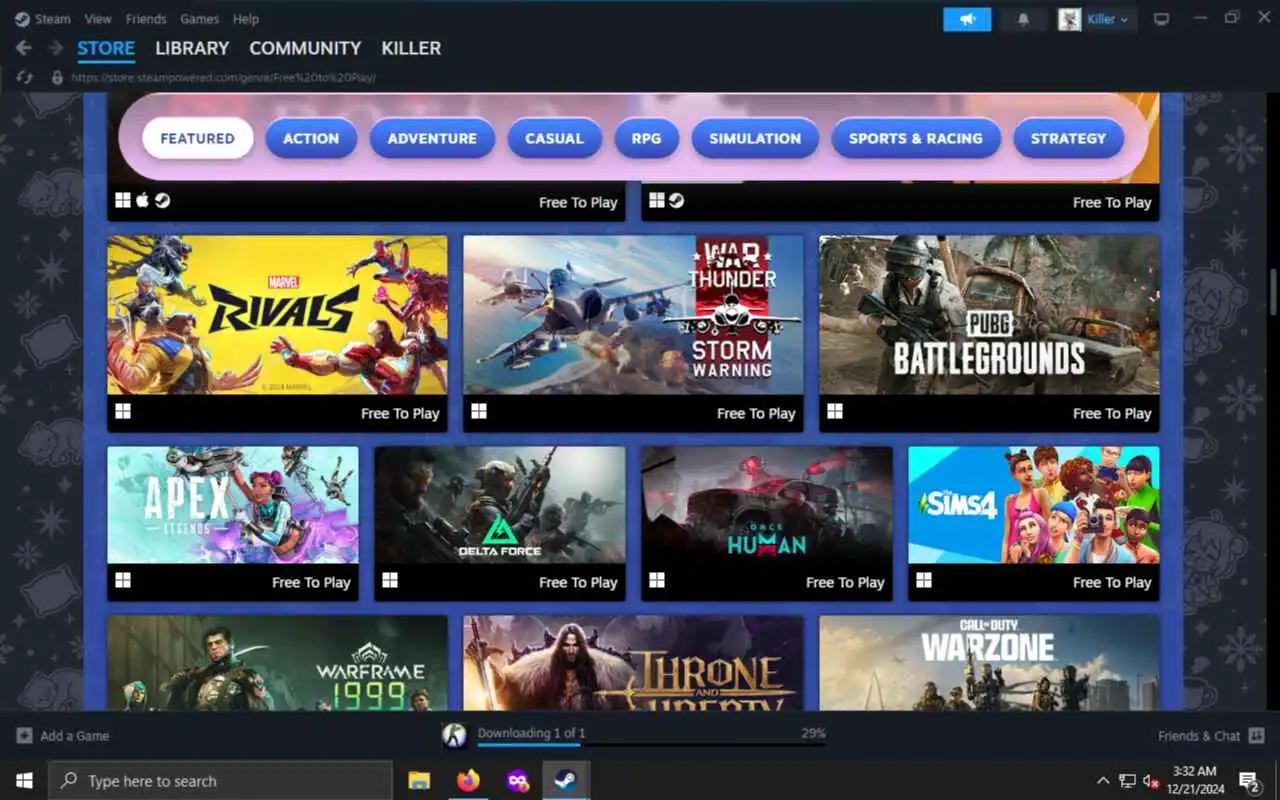The image size is (1280, 800).
Task: Open the Windows action center notifications
Action: click(1249, 781)
